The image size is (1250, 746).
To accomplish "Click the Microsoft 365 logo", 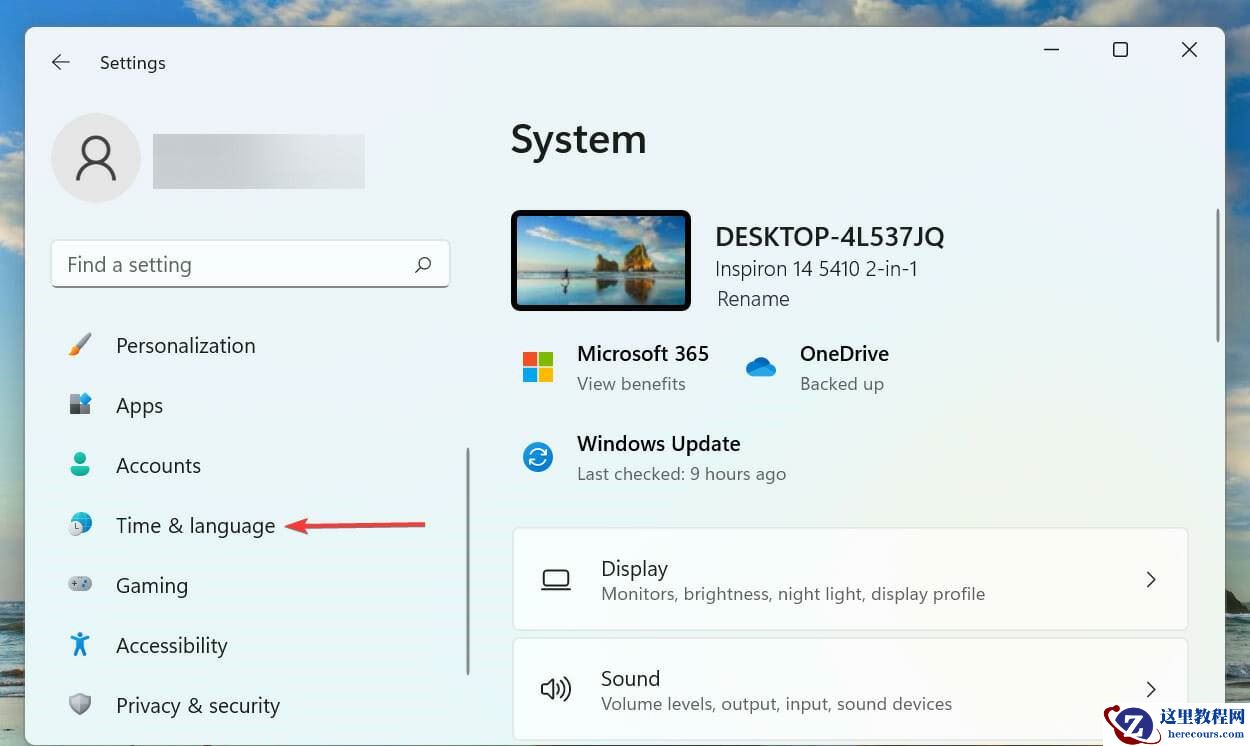I will (538, 367).
